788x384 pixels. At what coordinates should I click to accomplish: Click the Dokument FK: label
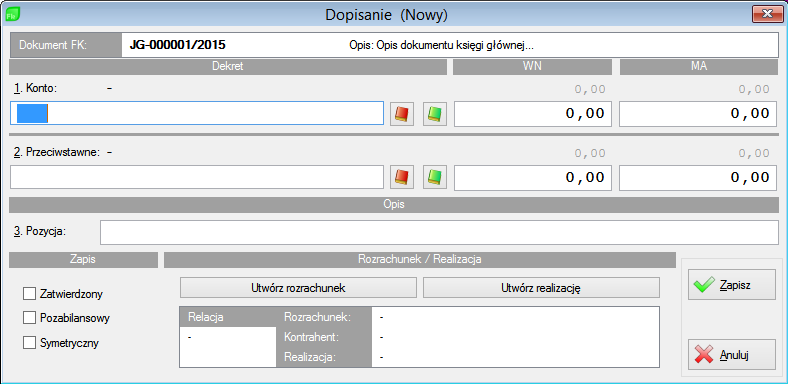[53, 45]
